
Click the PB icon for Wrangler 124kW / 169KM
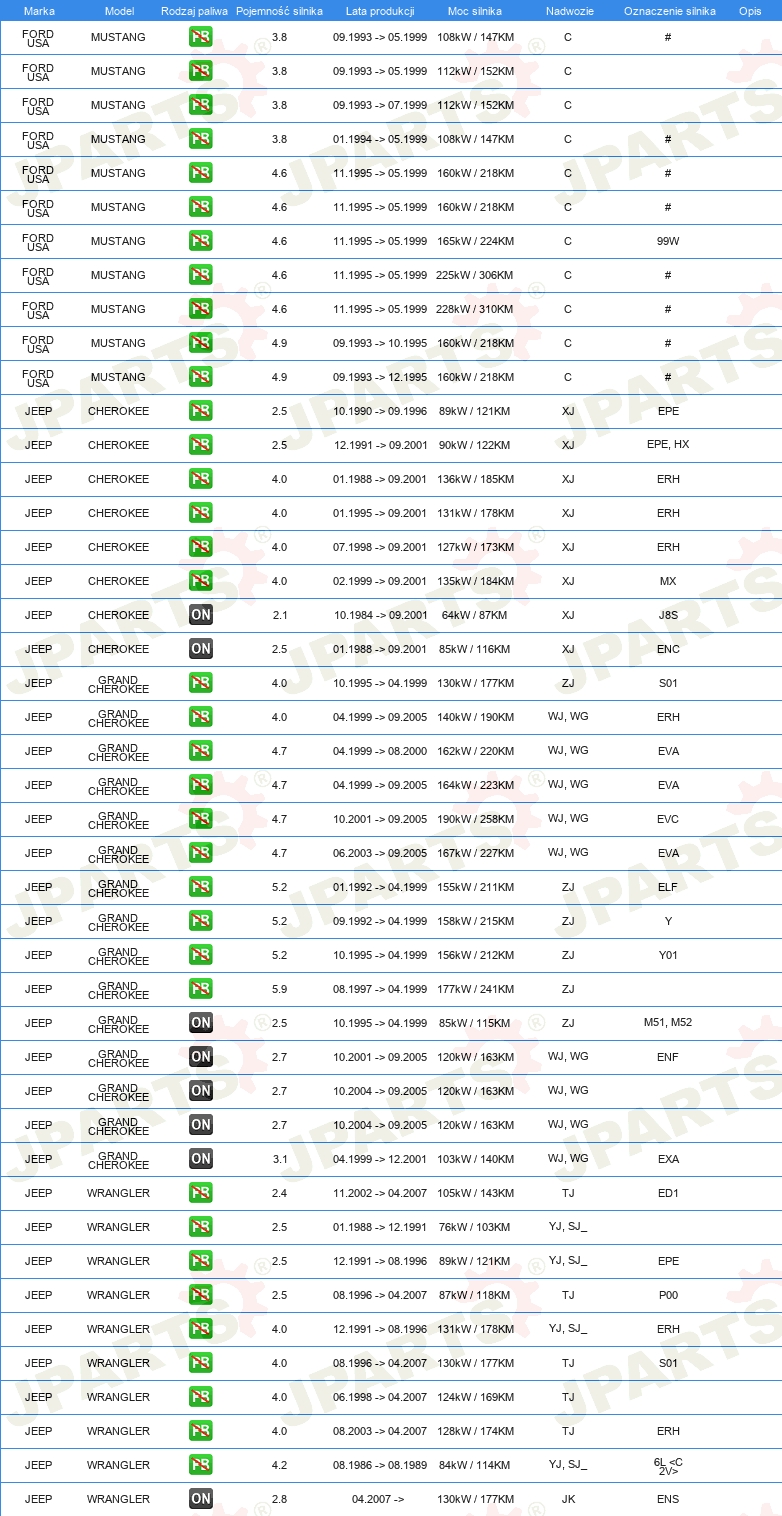(200, 1397)
